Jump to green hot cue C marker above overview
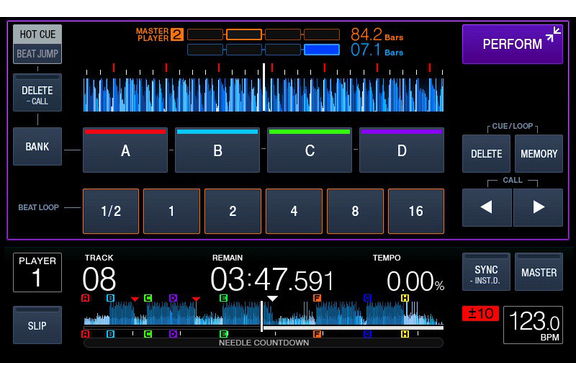The image size is (576, 380). [x=148, y=298]
